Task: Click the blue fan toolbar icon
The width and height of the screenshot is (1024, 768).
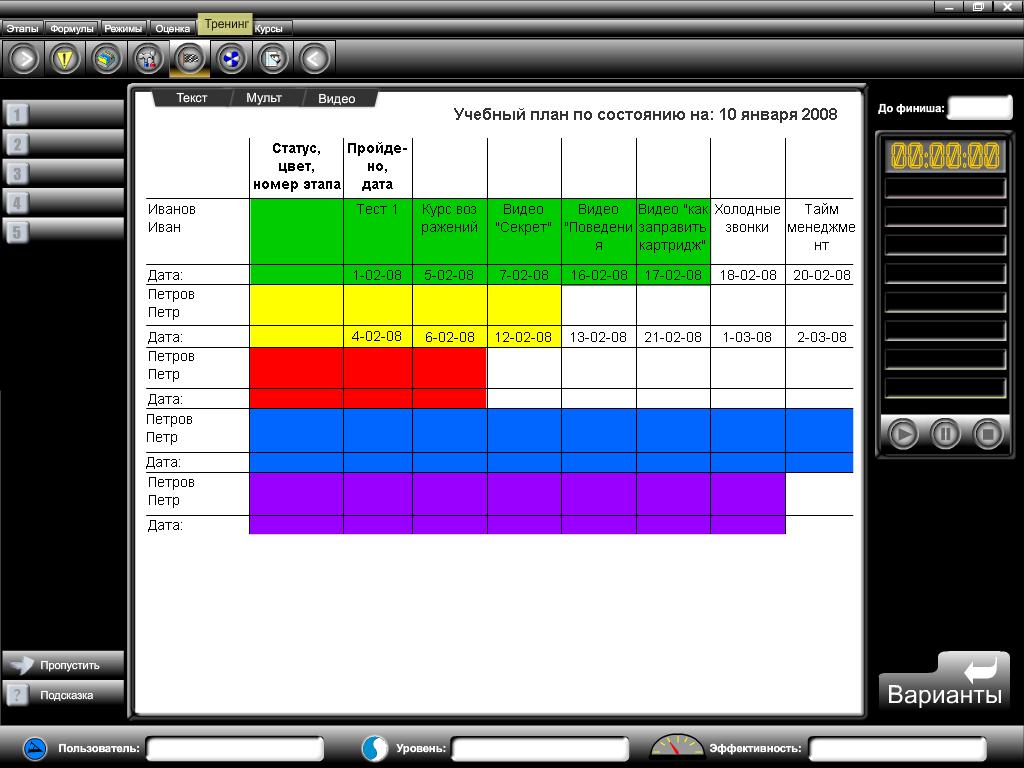Action: click(x=232, y=59)
